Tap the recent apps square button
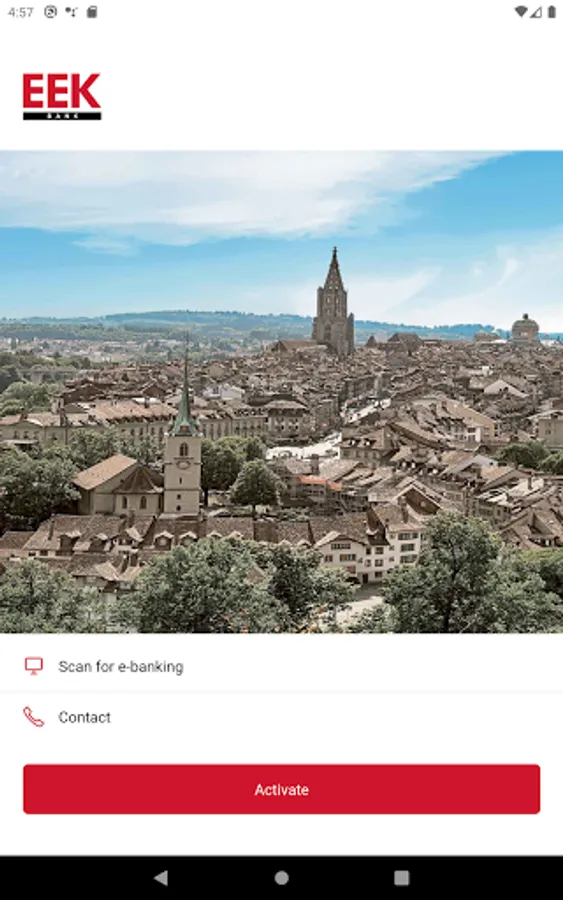 402,878
